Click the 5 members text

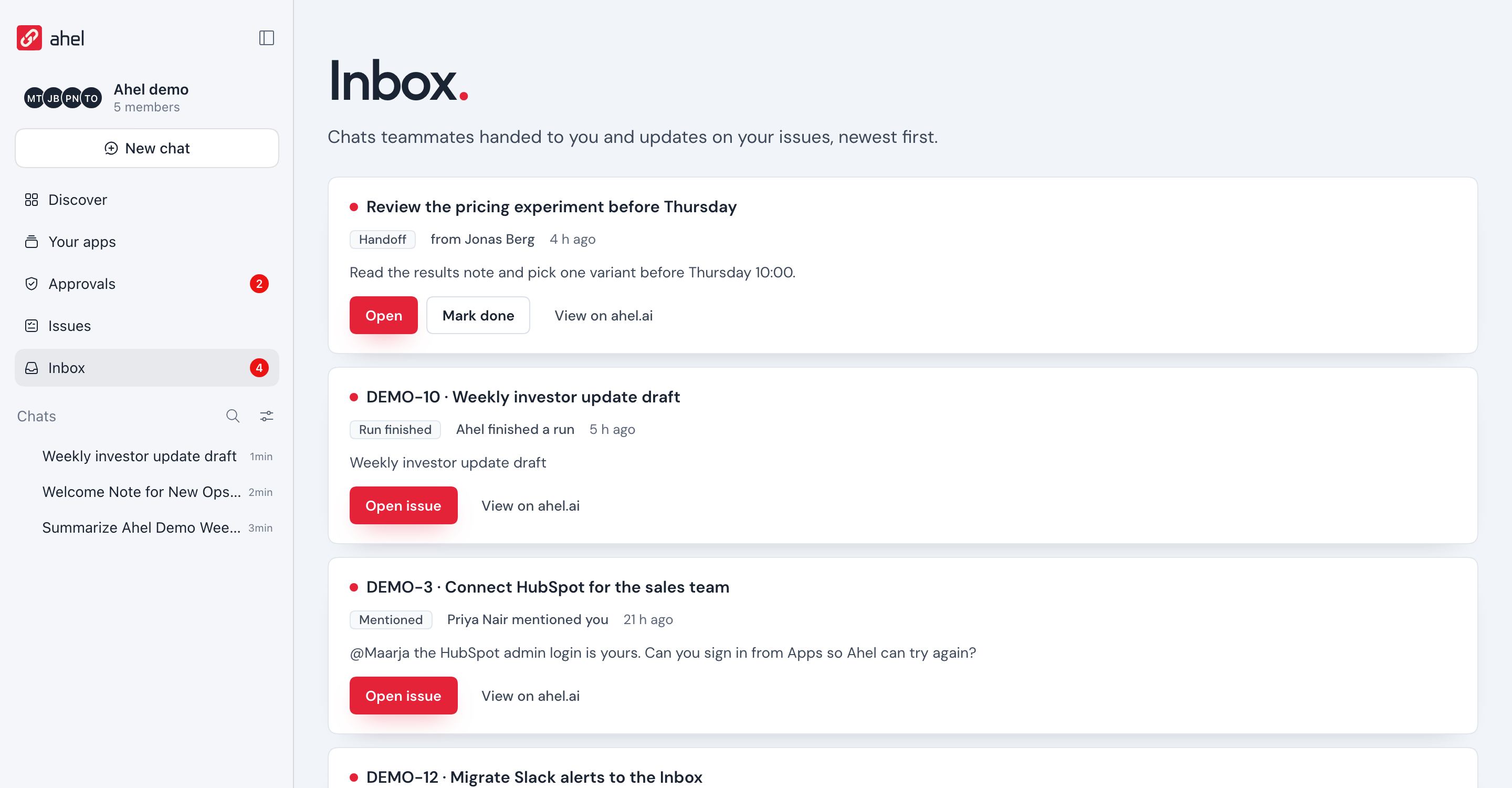pos(147,107)
